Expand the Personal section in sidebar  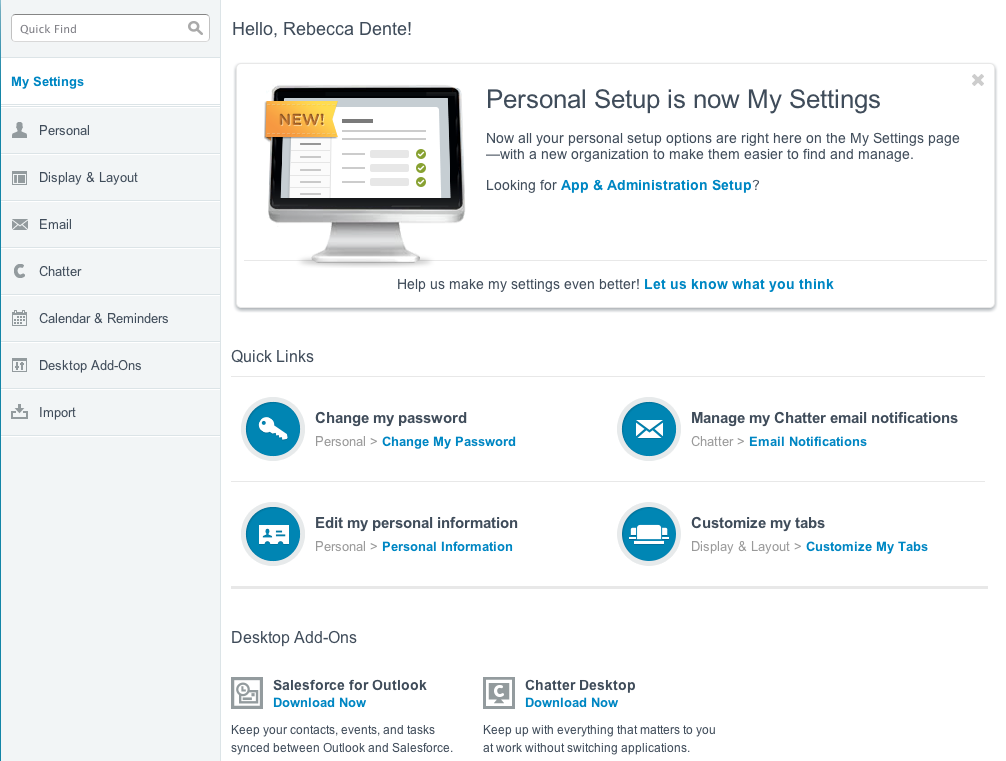[64, 130]
